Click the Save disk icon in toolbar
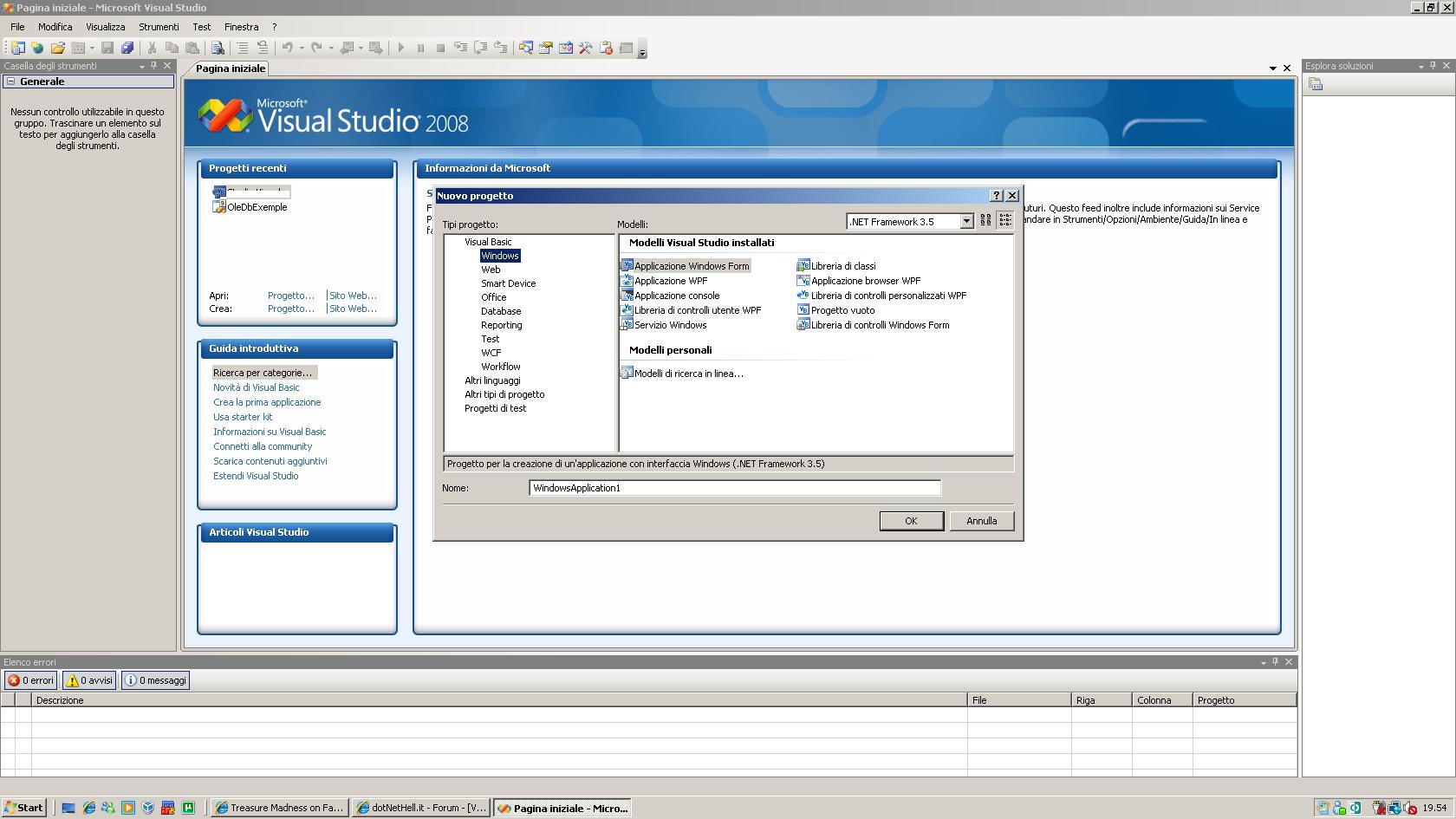 [107, 48]
